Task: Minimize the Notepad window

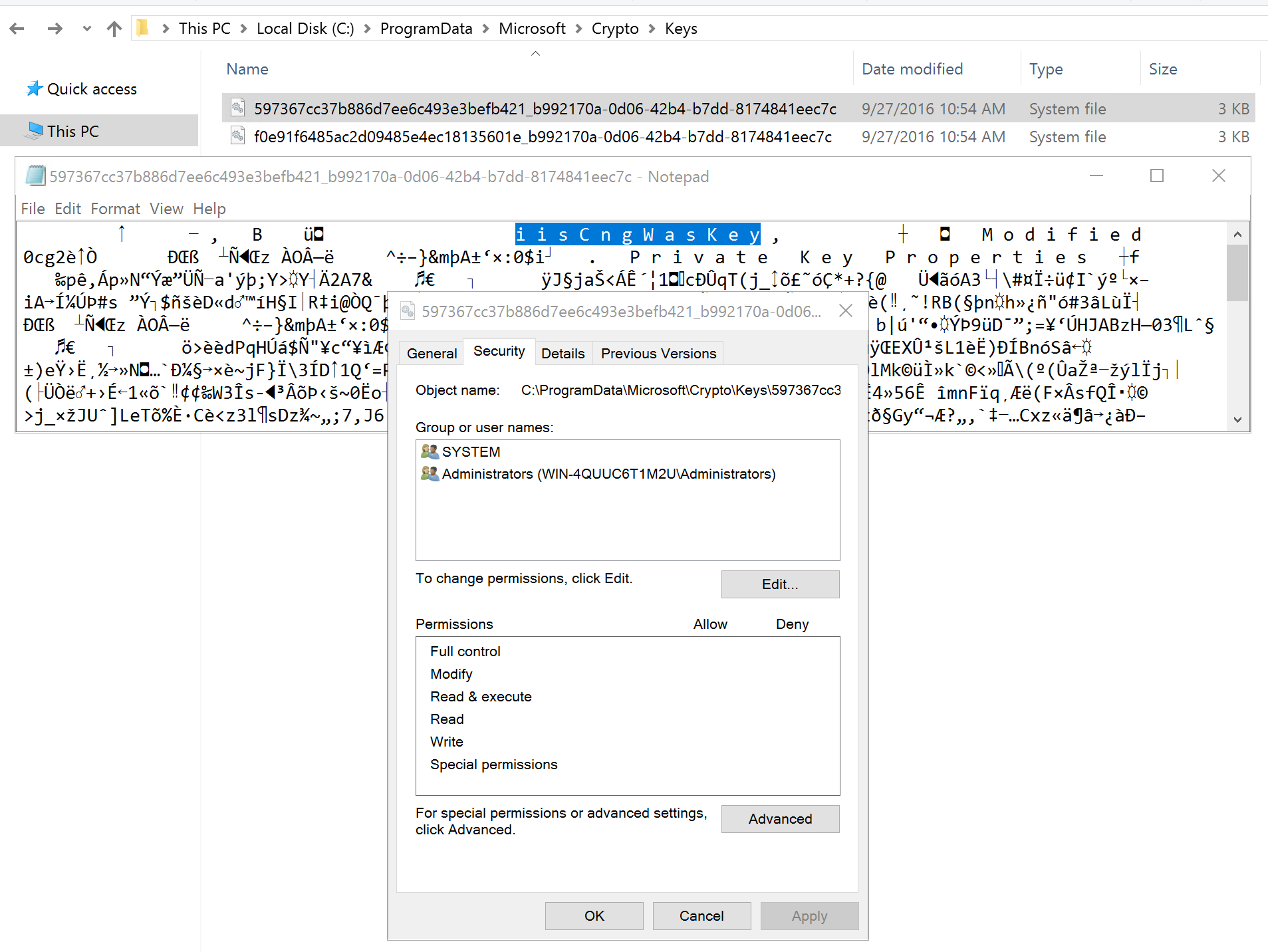Action: pos(1096,176)
